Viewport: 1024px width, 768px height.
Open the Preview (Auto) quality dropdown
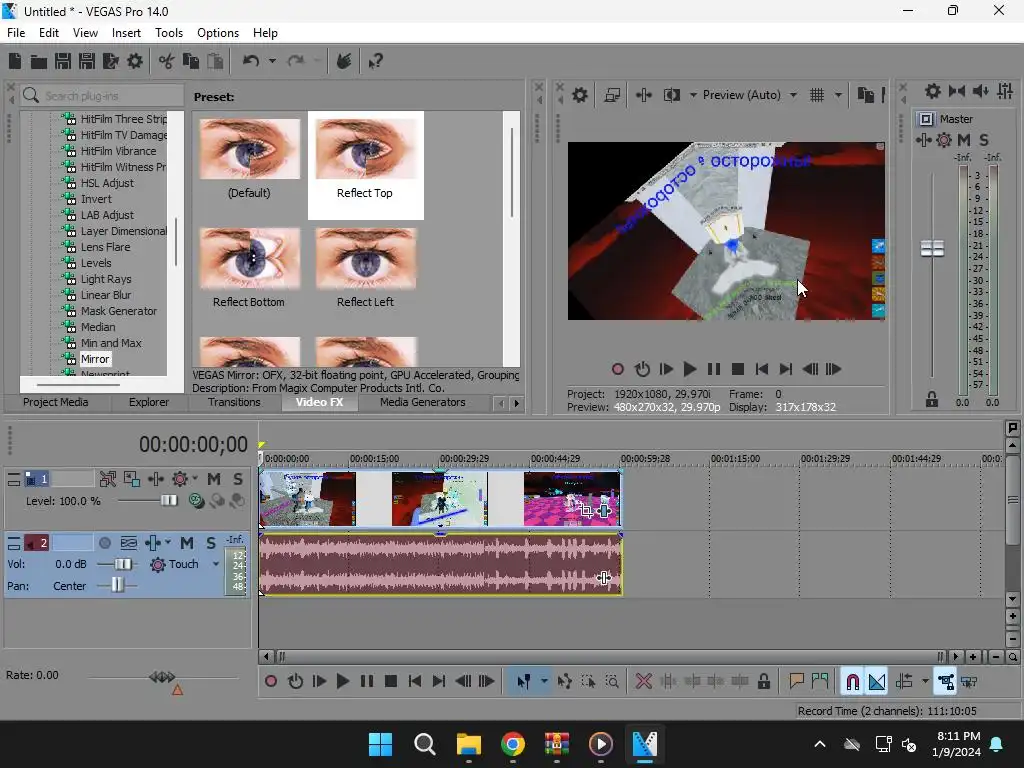[793, 95]
